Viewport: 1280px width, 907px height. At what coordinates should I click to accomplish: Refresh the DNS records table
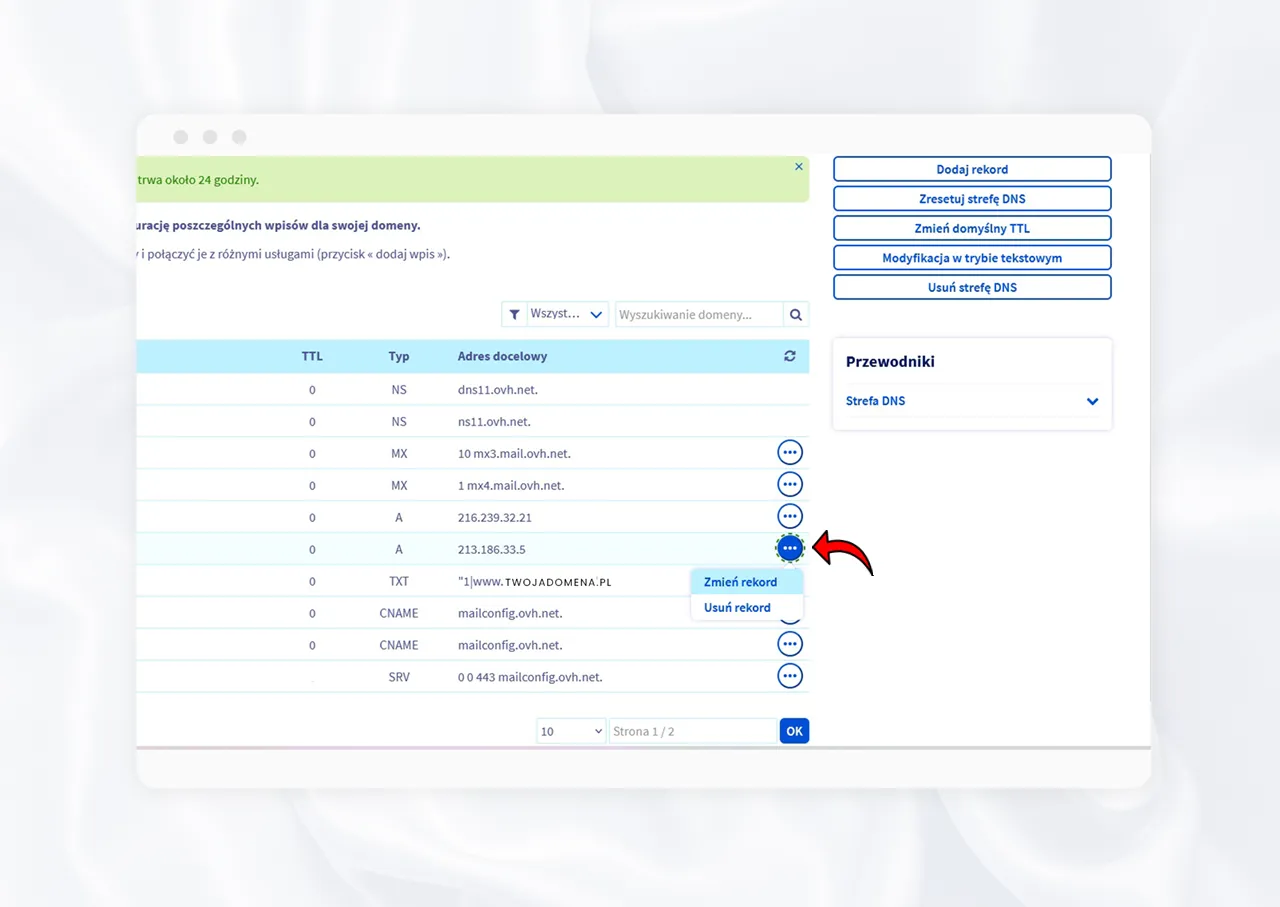tap(790, 356)
